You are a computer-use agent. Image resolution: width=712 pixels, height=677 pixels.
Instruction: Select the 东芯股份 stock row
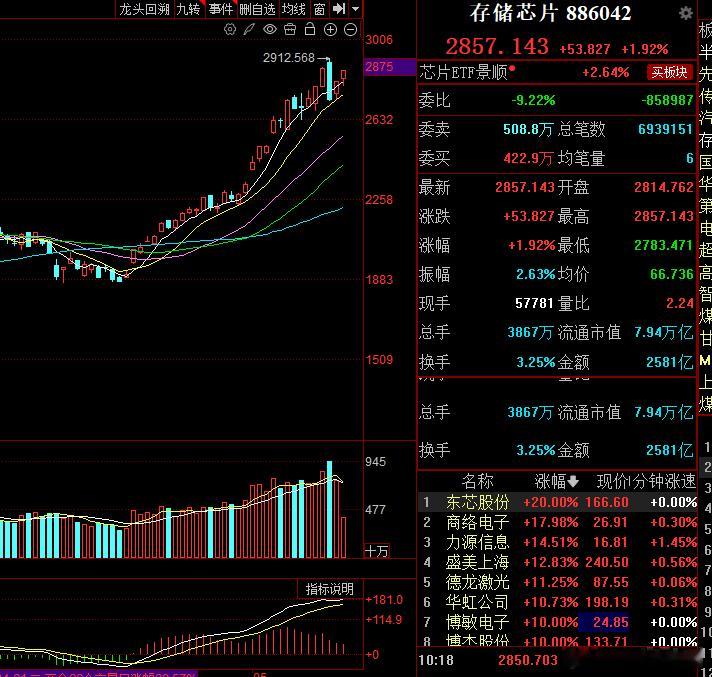[558, 502]
